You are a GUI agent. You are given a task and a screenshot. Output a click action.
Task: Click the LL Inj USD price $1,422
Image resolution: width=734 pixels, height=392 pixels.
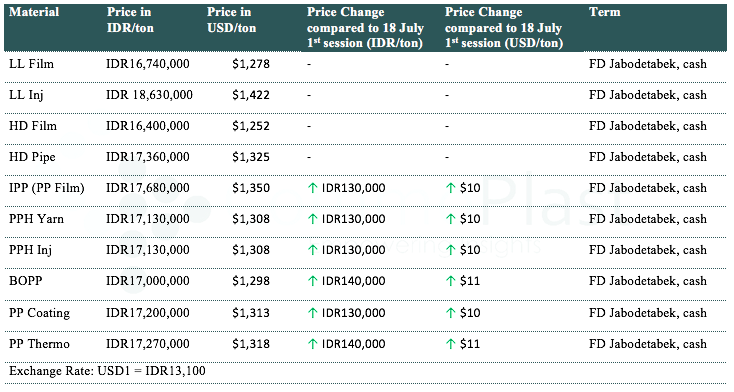[251, 95]
